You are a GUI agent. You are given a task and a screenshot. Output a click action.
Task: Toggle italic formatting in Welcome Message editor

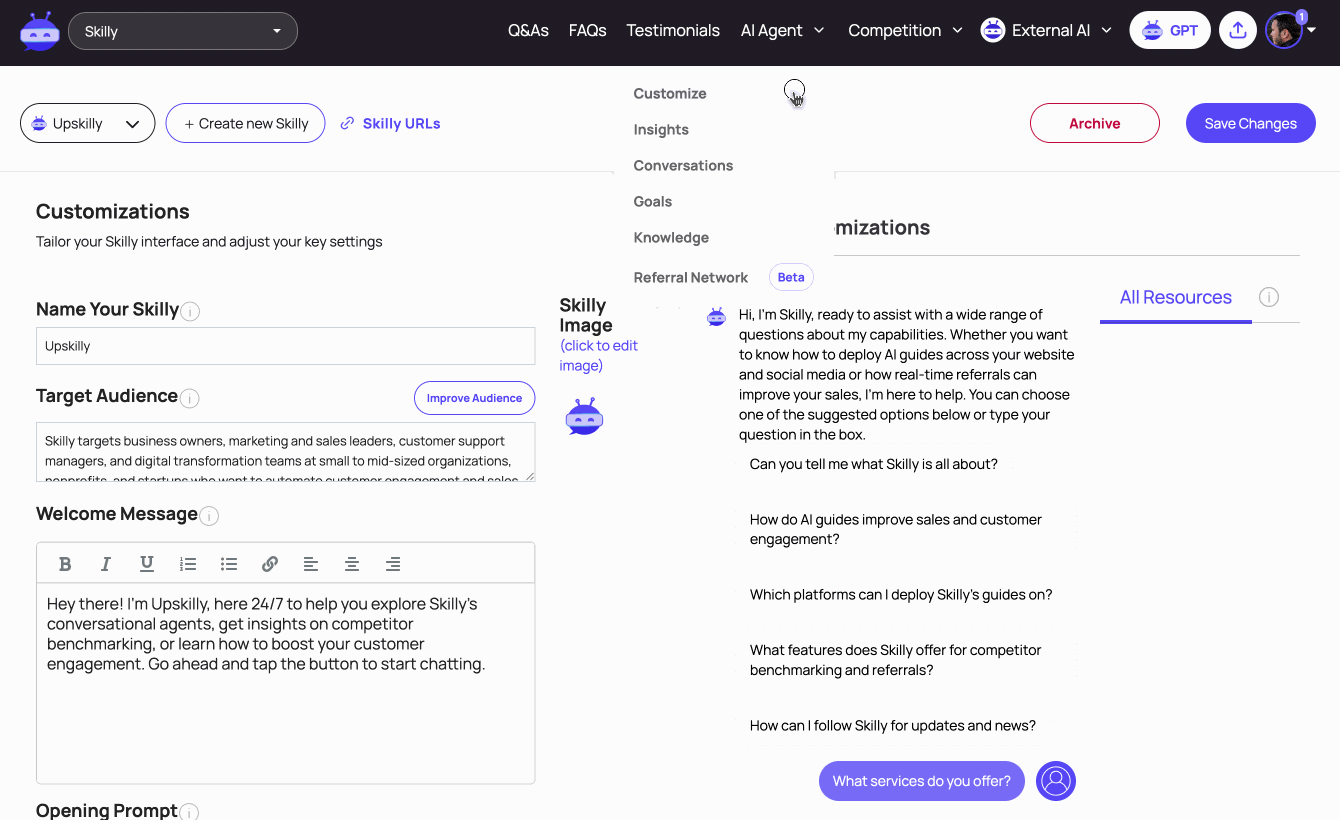point(106,564)
